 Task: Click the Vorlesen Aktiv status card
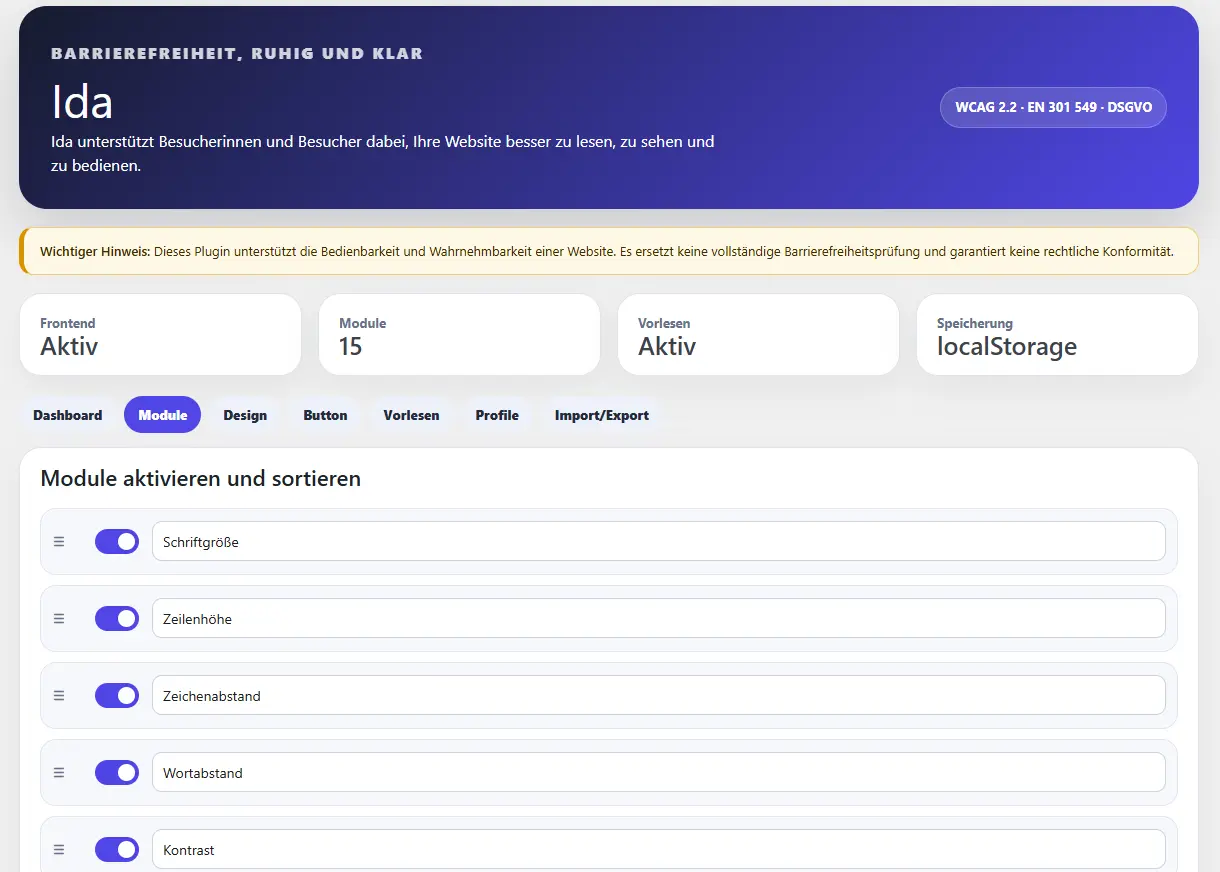(x=758, y=335)
